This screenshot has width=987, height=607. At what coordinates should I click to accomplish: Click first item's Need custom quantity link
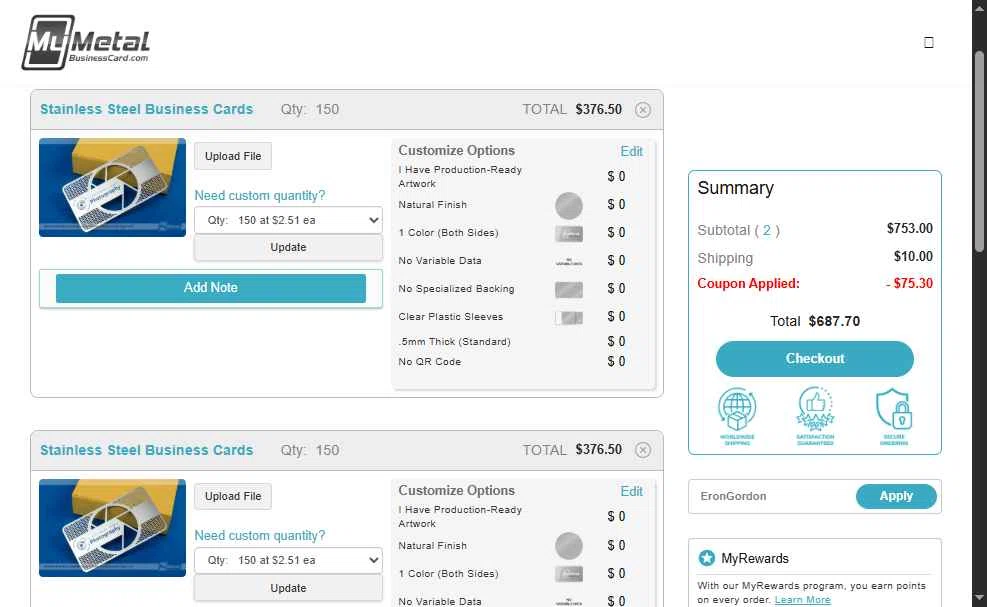[260, 196]
